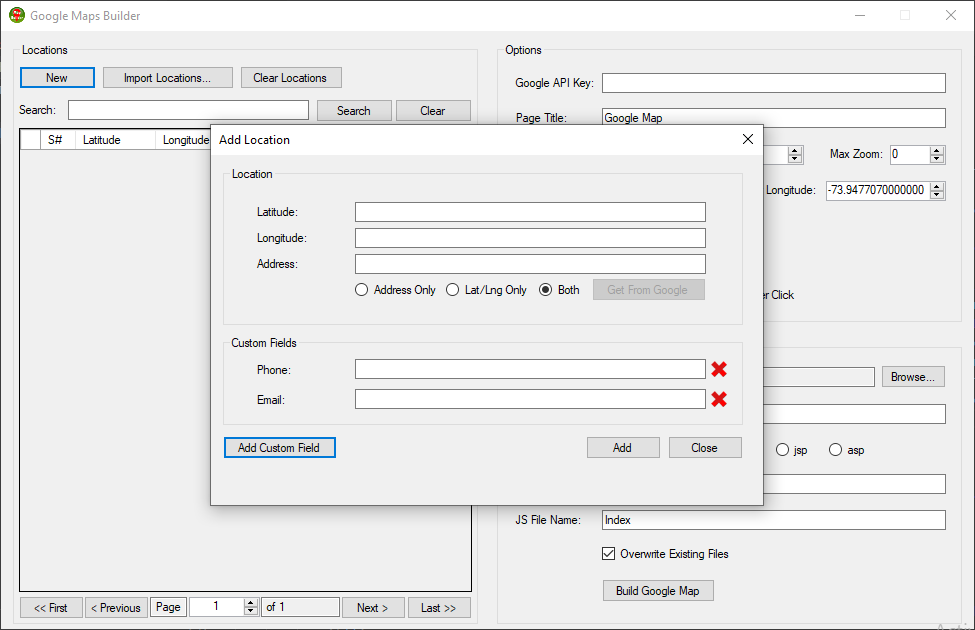Viewport: 975px width, 630px height.
Task: Click the New location button
Action: coord(56,77)
